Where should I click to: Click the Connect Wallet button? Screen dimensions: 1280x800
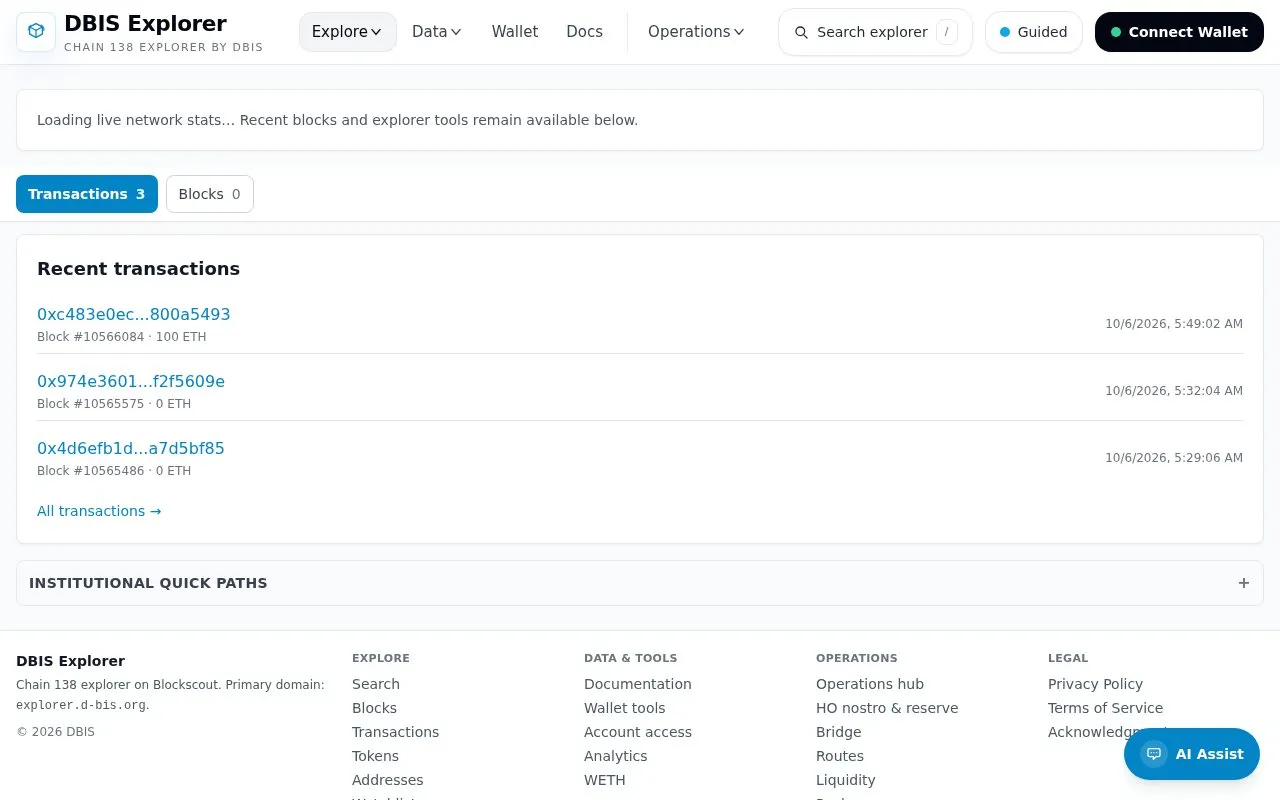click(x=1179, y=32)
